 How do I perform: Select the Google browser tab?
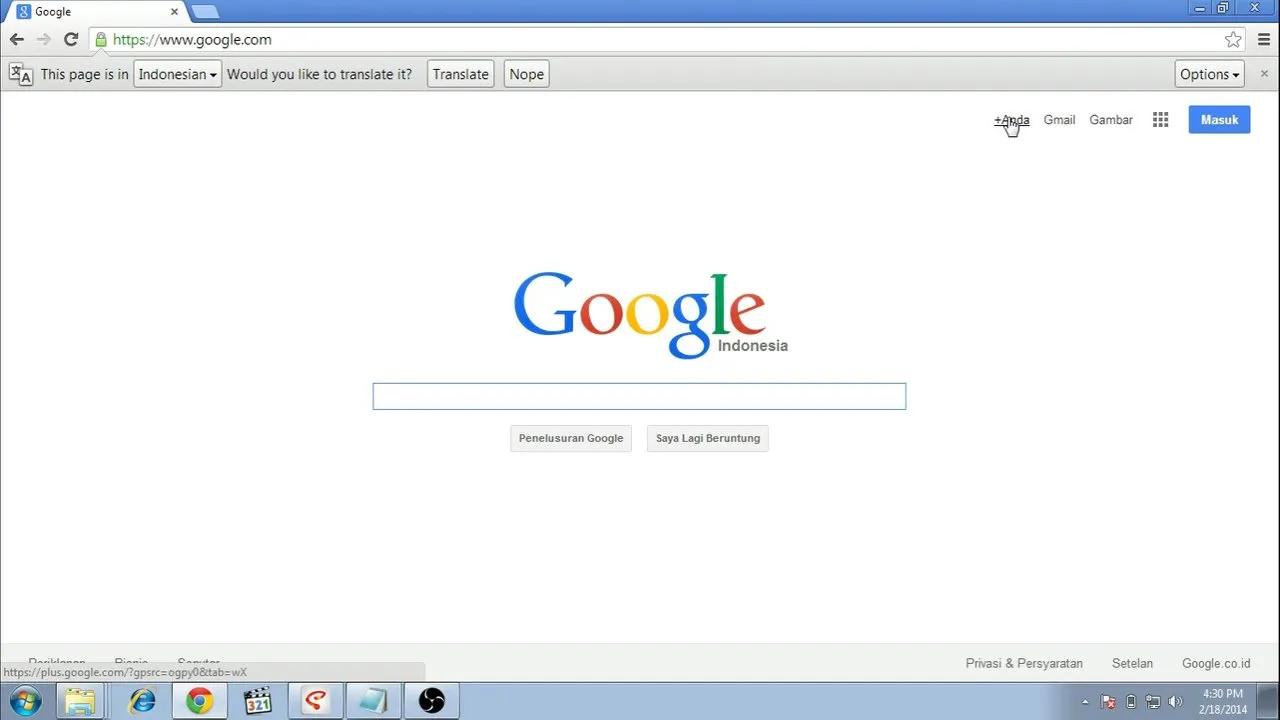point(95,12)
